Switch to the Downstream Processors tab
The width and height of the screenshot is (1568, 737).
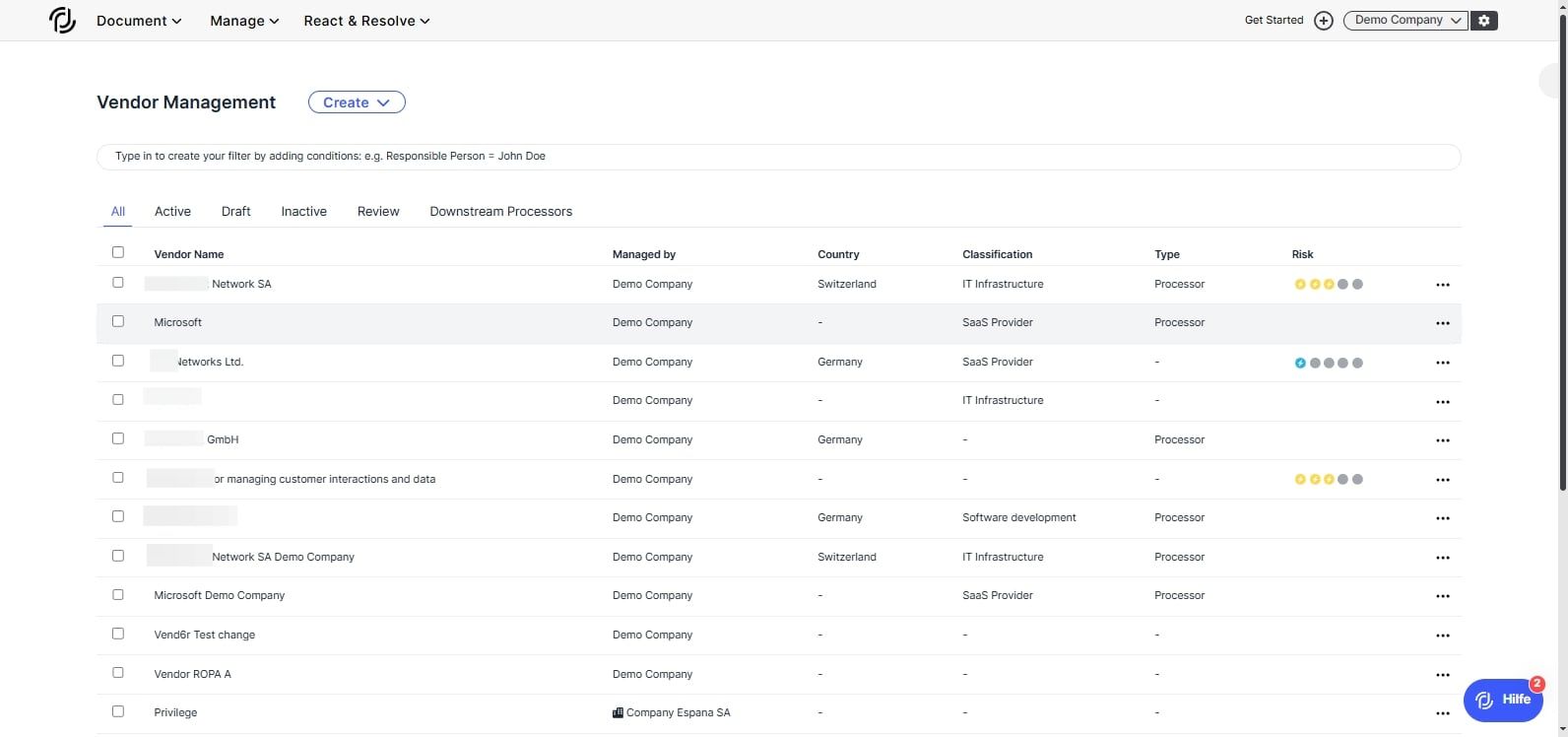pos(501,211)
